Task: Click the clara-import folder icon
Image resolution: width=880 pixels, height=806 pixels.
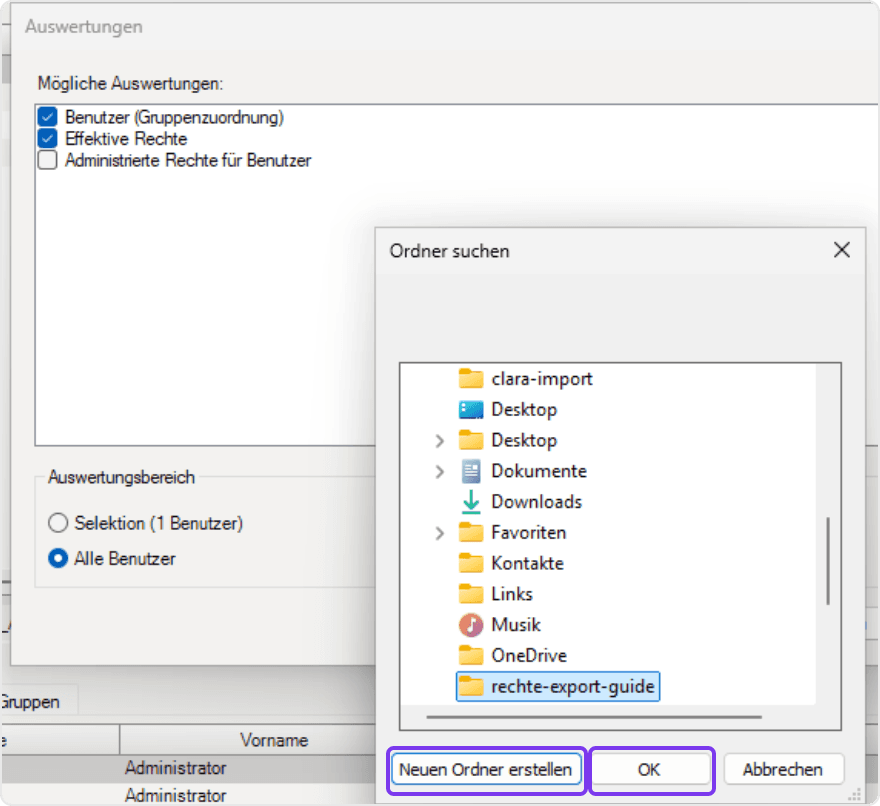Action: click(x=471, y=379)
